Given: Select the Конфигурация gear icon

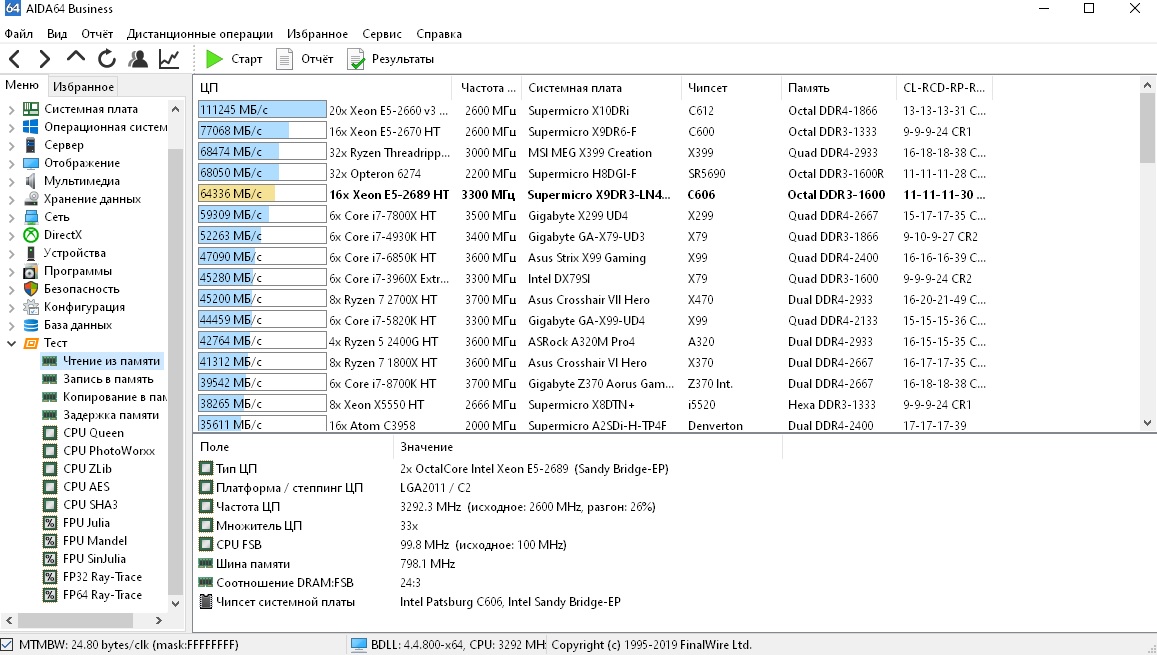Looking at the screenshot, I should coord(31,307).
